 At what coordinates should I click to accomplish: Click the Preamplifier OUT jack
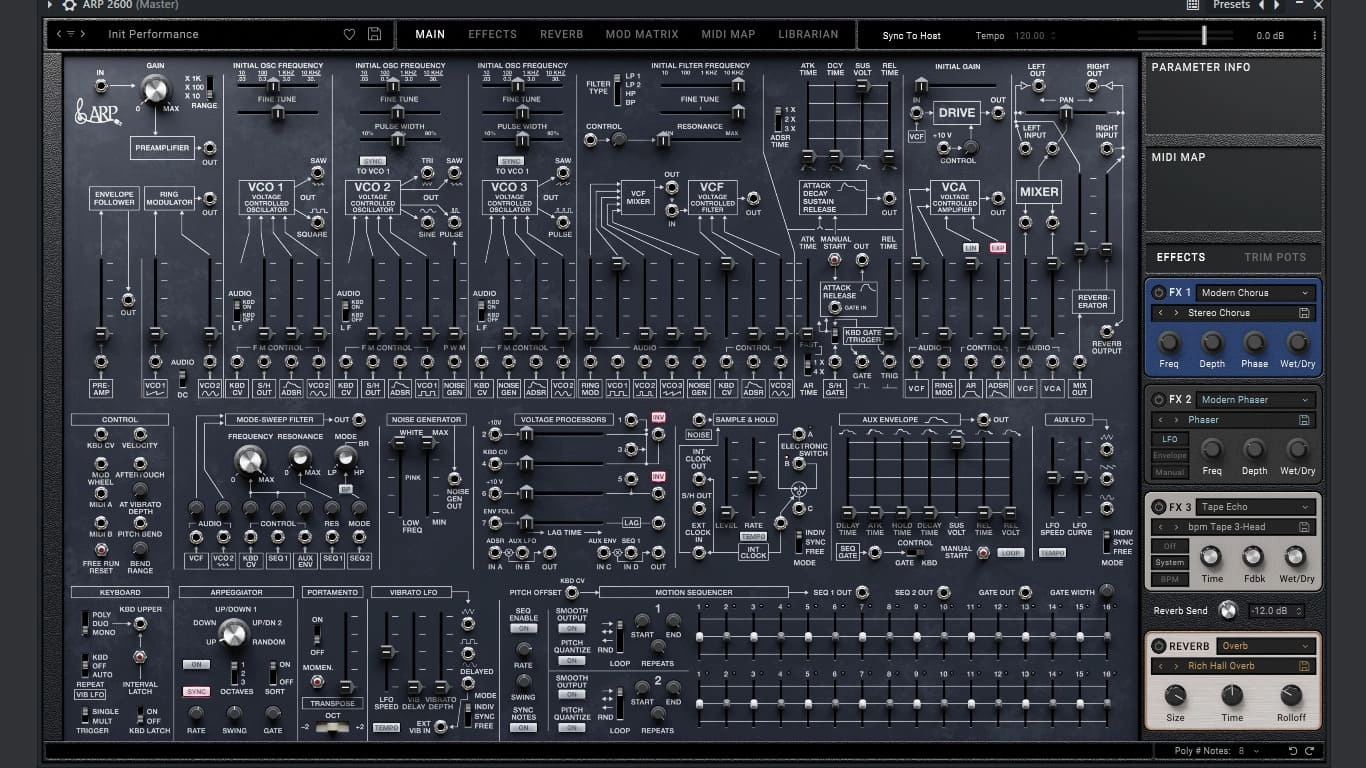coord(209,148)
